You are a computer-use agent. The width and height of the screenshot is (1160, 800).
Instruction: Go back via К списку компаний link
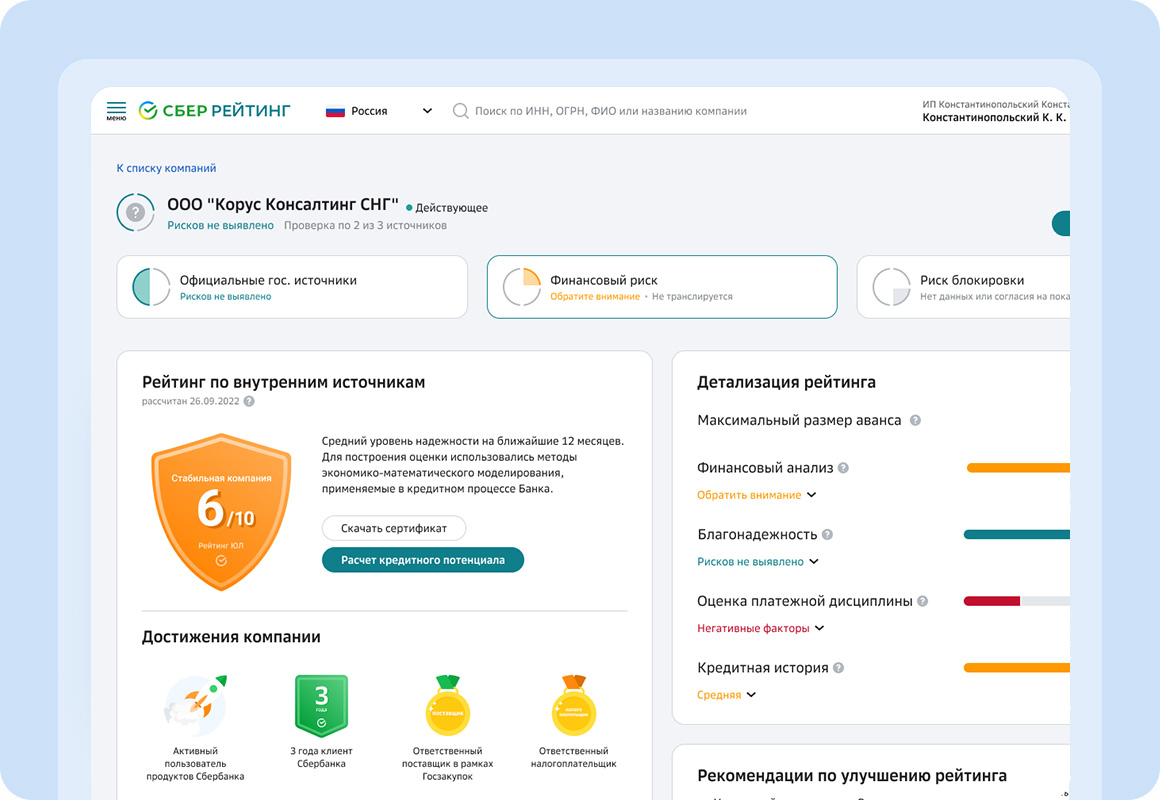pyautogui.click(x=166, y=168)
